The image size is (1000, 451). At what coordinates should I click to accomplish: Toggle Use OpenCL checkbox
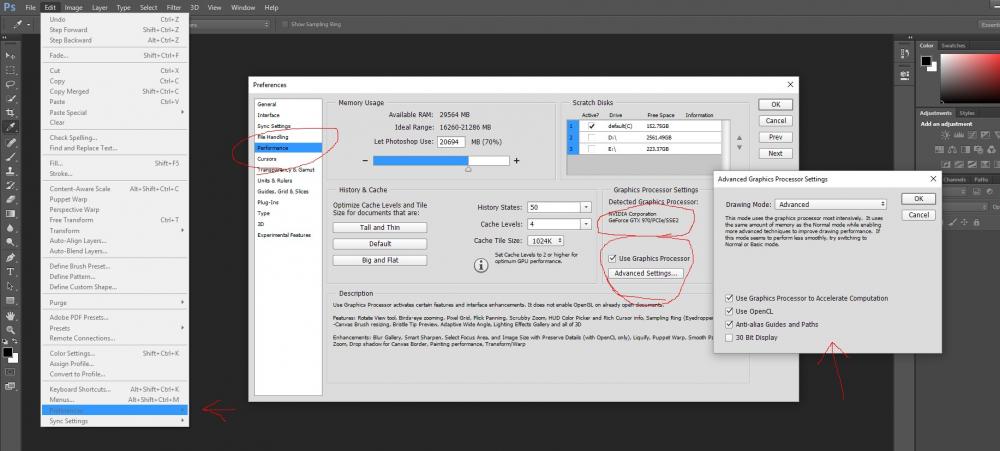click(729, 311)
